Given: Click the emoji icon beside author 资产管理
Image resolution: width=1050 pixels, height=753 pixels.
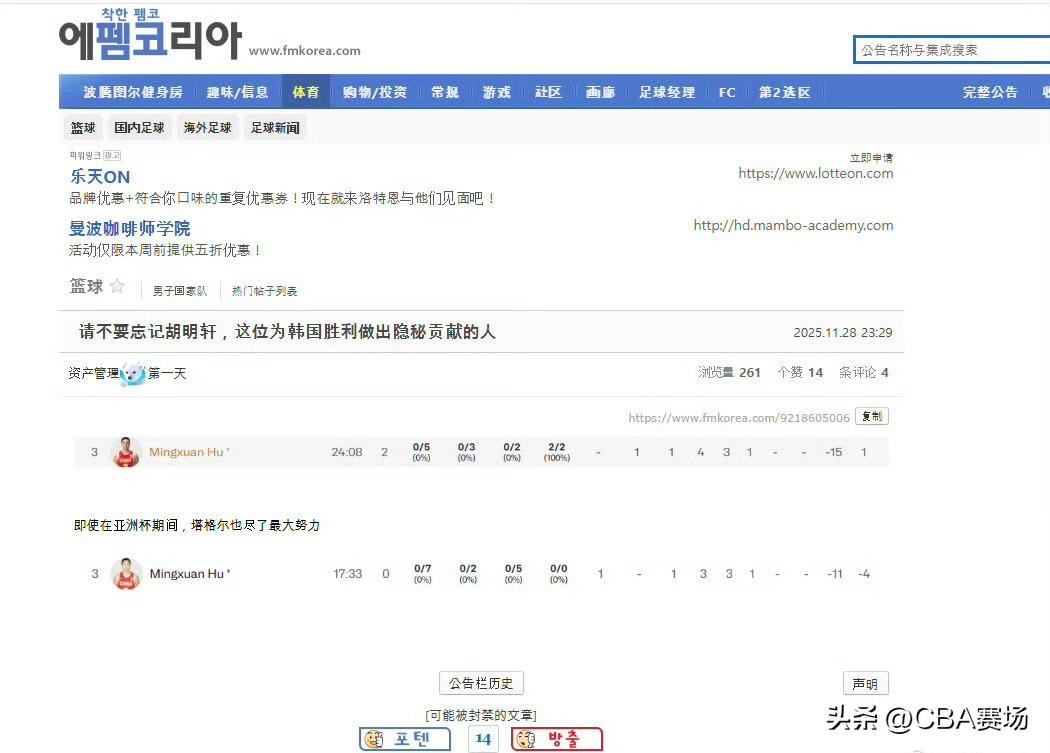Looking at the screenshot, I should tap(131, 373).
